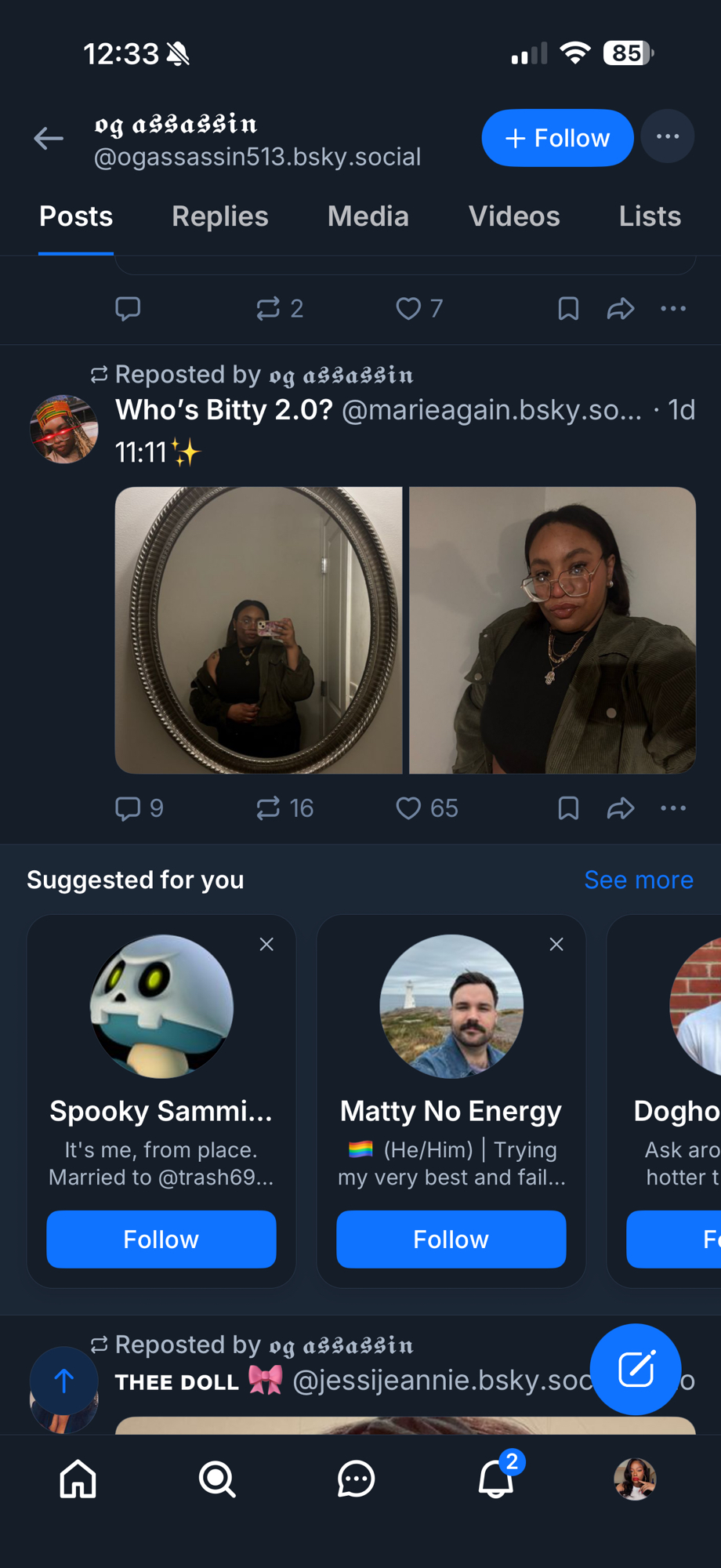This screenshot has height=1568, width=721.
Task: Click See more suggested accounts
Action: click(x=639, y=880)
